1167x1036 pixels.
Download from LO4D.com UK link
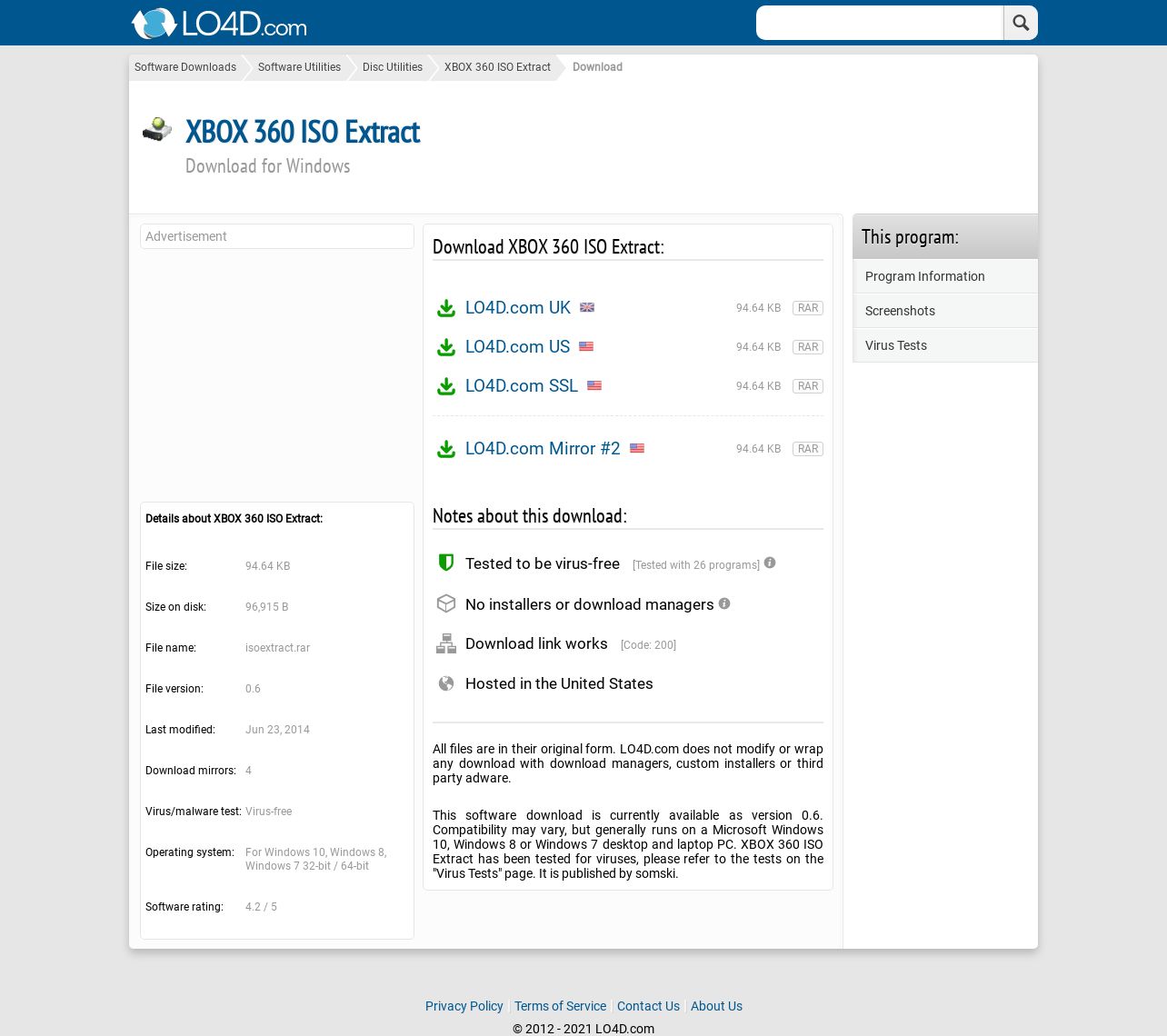pyautogui.click(x=518, y=307)
